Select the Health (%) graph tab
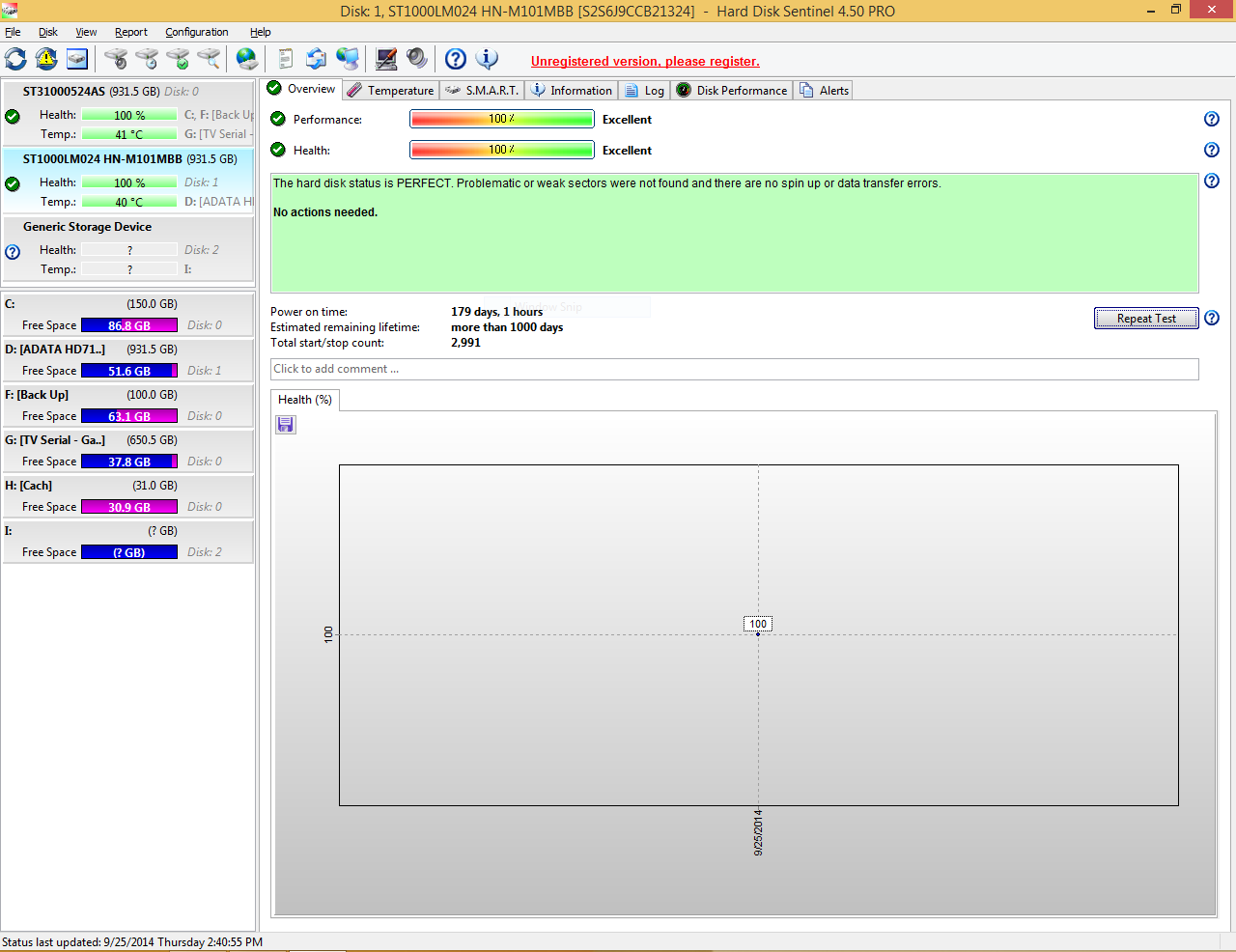 pyautogui.click(x=305, y=400)
